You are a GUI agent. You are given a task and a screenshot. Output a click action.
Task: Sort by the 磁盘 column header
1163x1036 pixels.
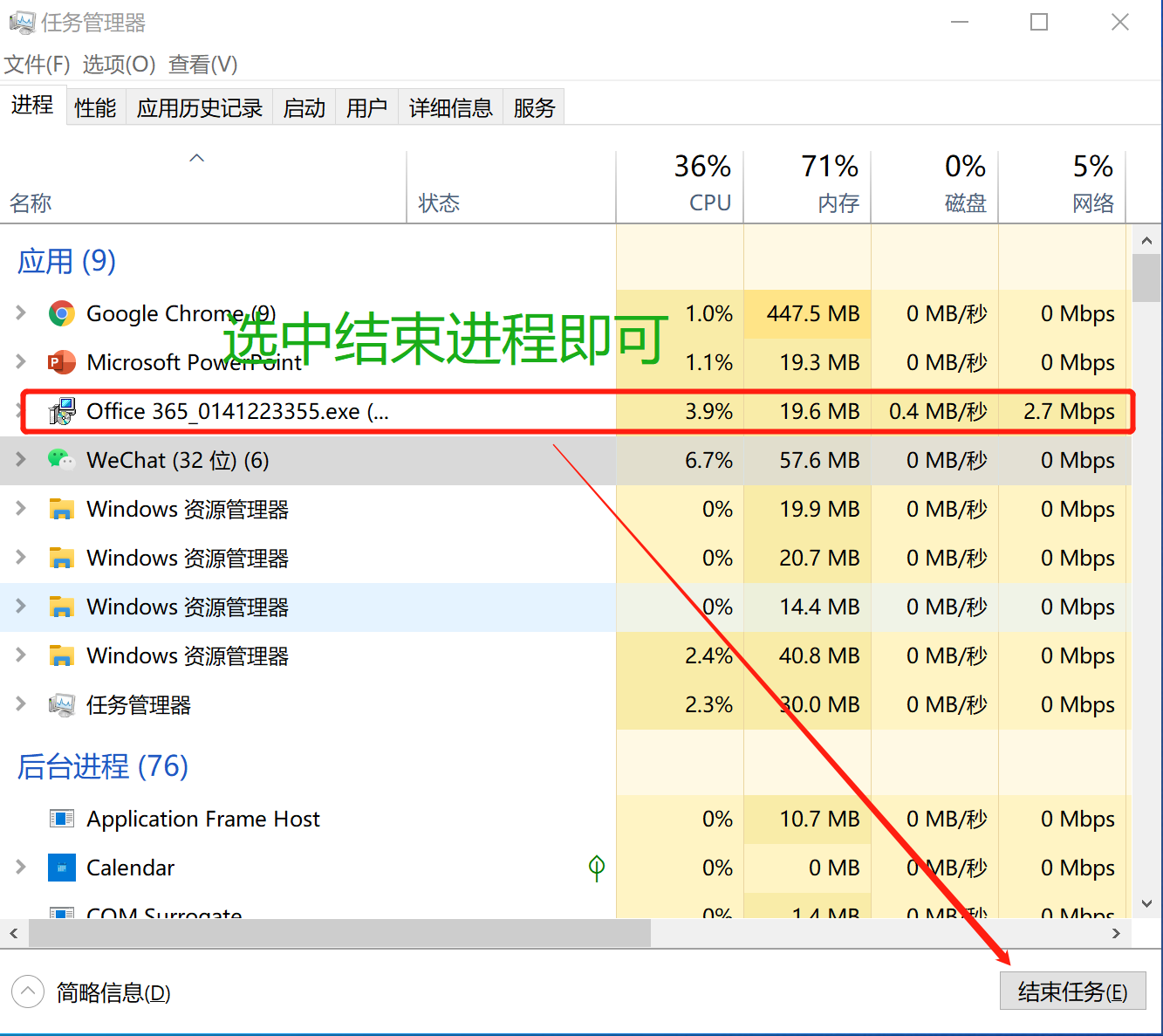[934, 187]
